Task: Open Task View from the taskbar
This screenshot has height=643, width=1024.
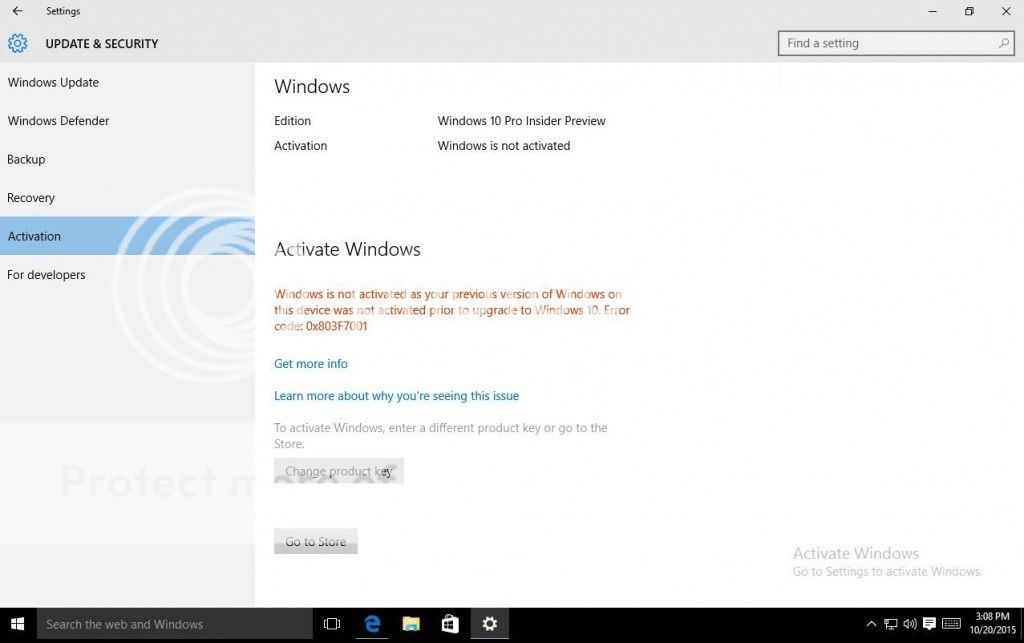Action: pos(332,624)
